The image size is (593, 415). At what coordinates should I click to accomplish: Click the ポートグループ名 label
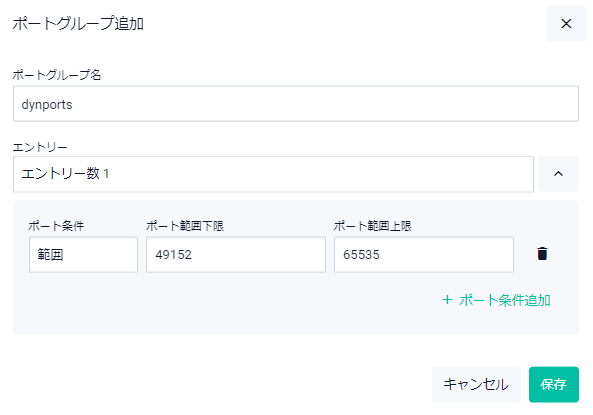click(x=57, y=75)
